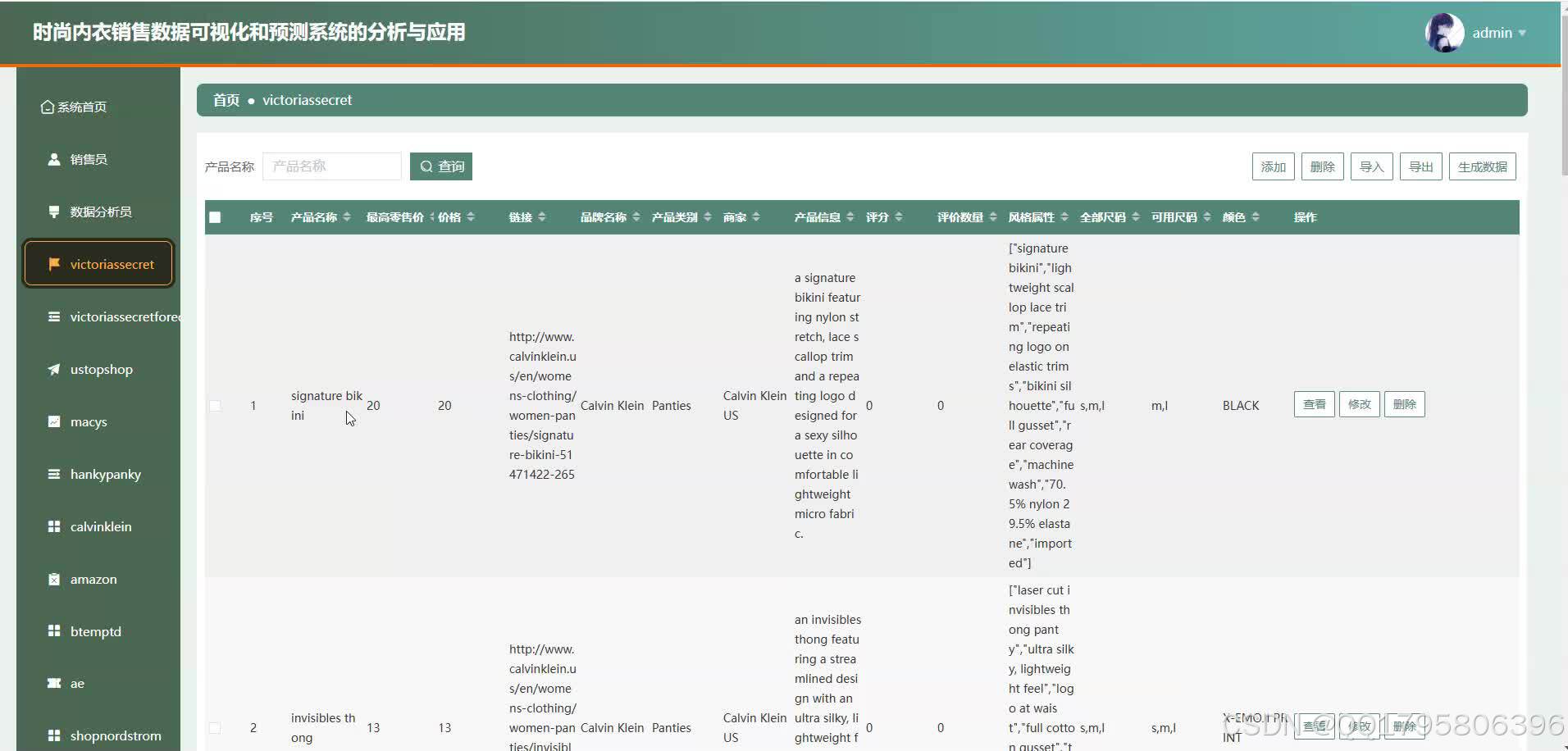Click 查看 for signature bikini row

(1314, 404)
